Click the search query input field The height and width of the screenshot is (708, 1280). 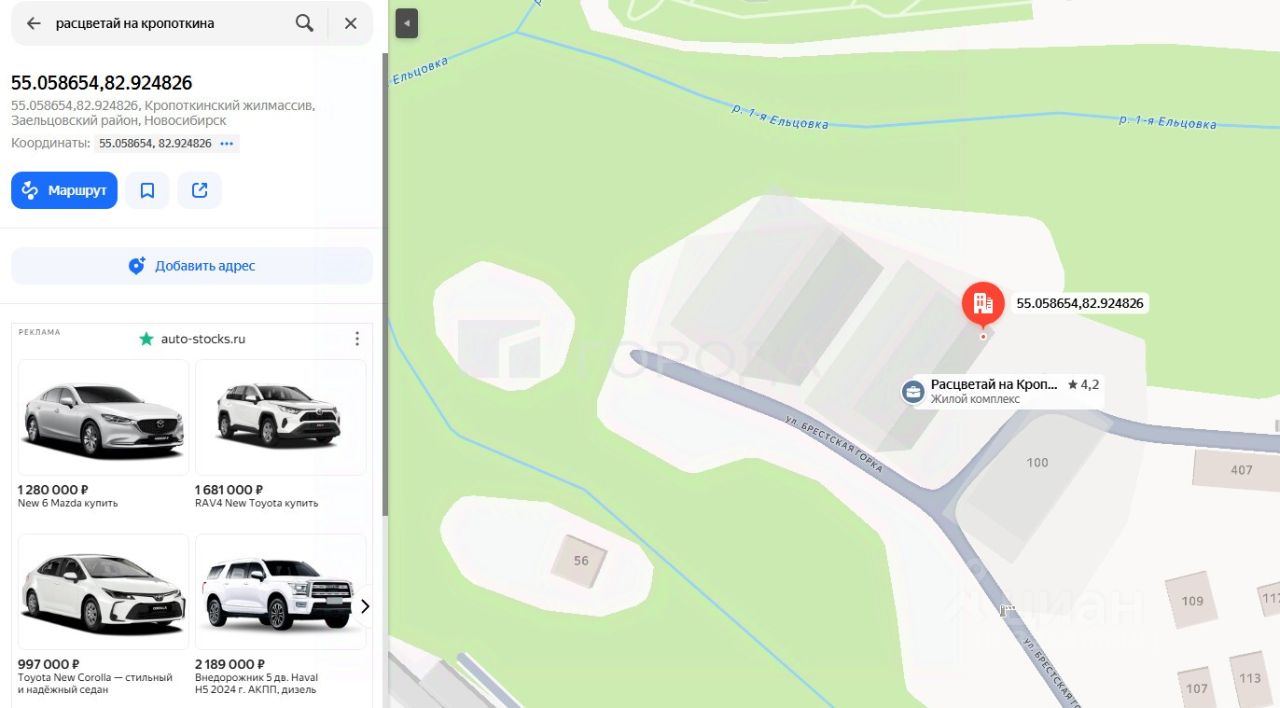tap(170, 23)
